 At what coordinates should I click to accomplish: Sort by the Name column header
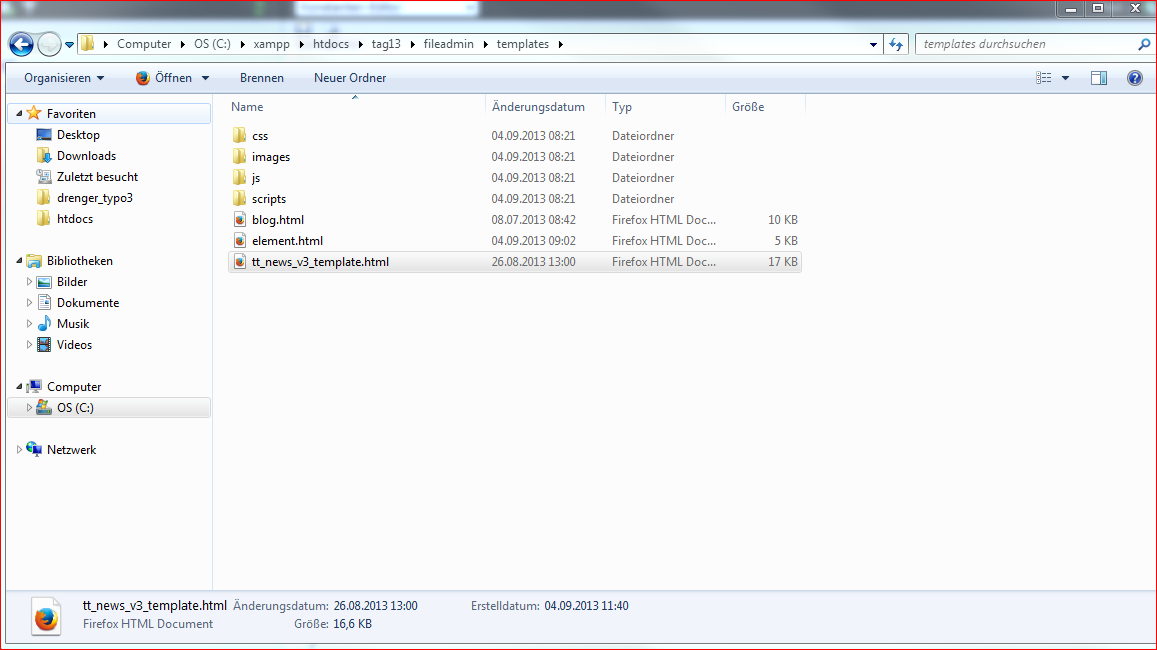point(356,107)
